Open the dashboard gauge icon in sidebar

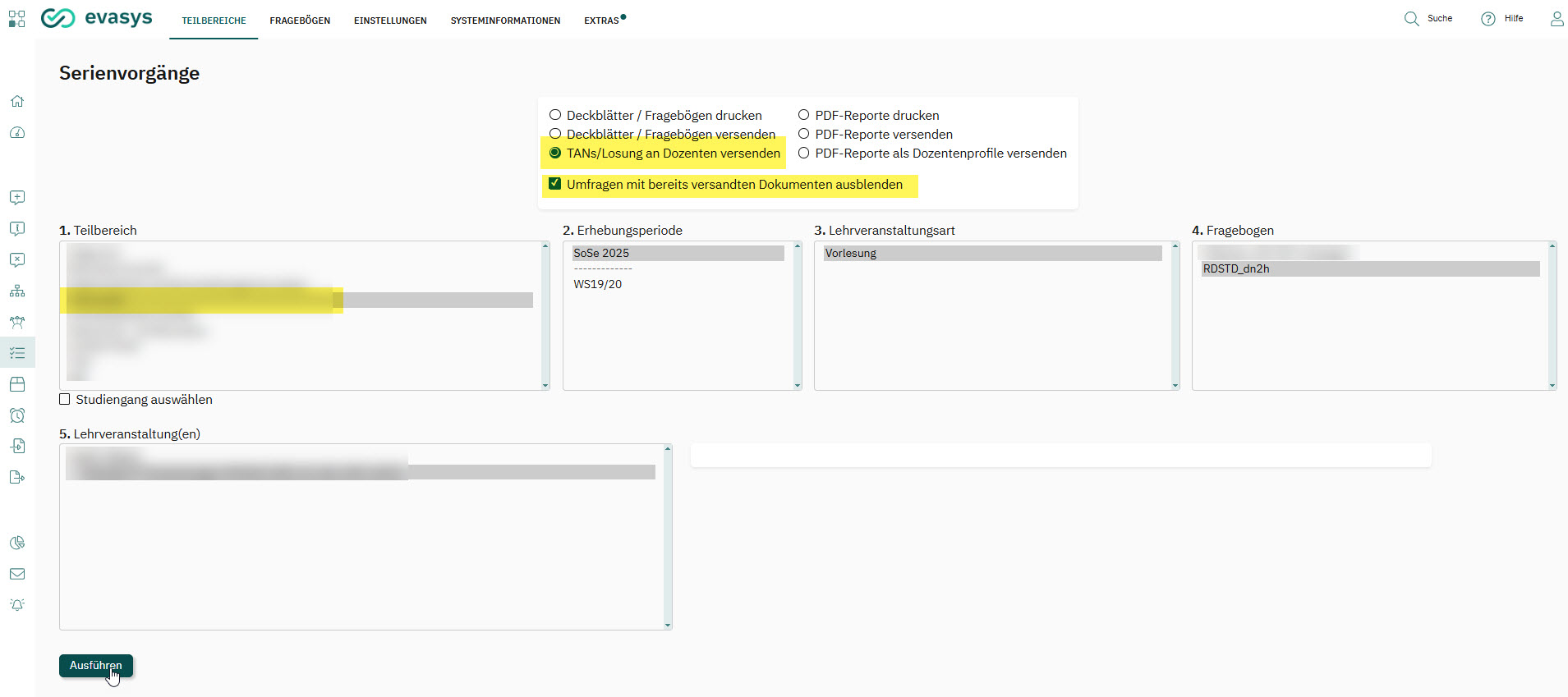tap(17, 133)
